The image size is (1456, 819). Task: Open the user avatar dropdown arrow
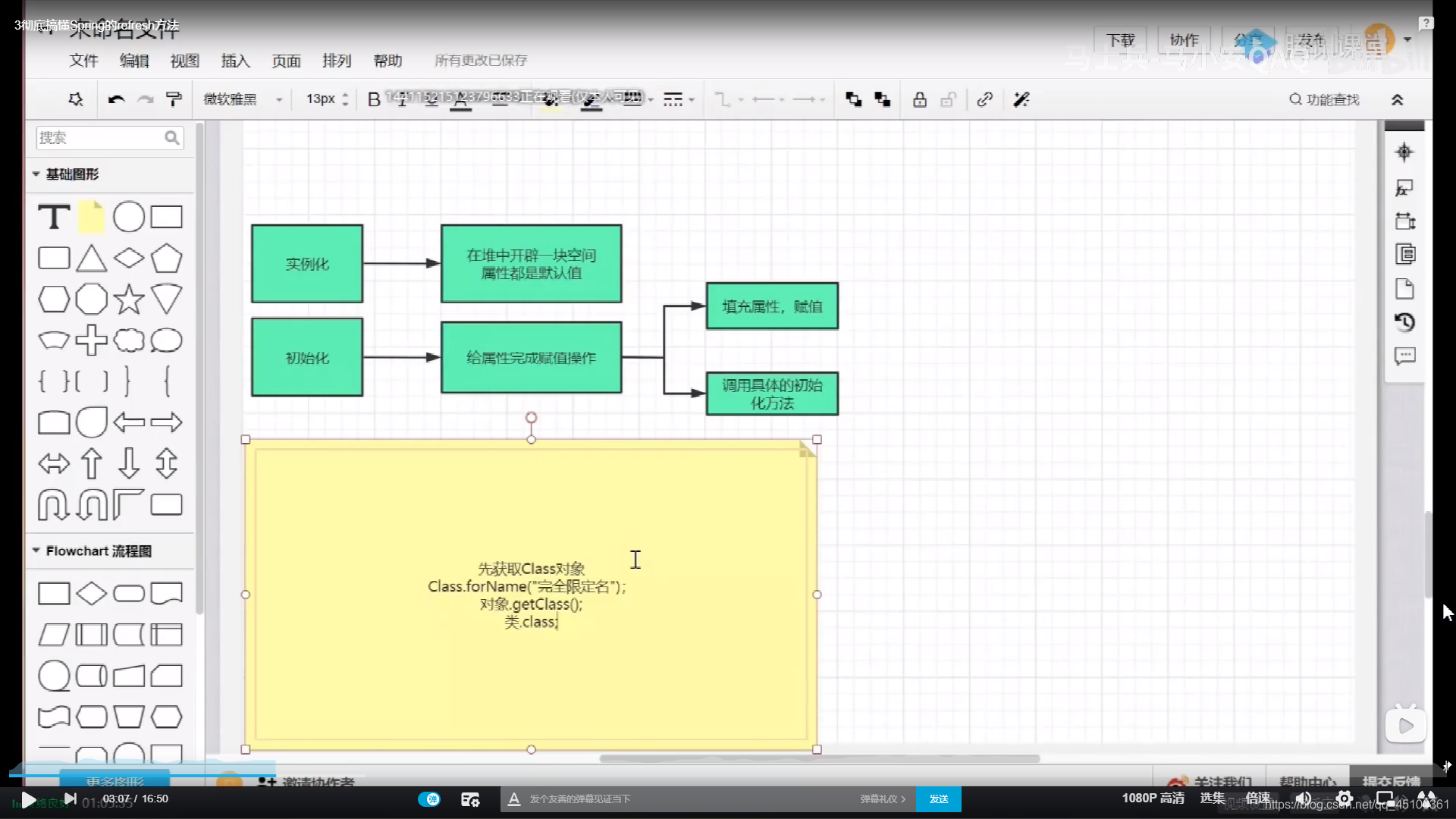[x=1407, y=39]
